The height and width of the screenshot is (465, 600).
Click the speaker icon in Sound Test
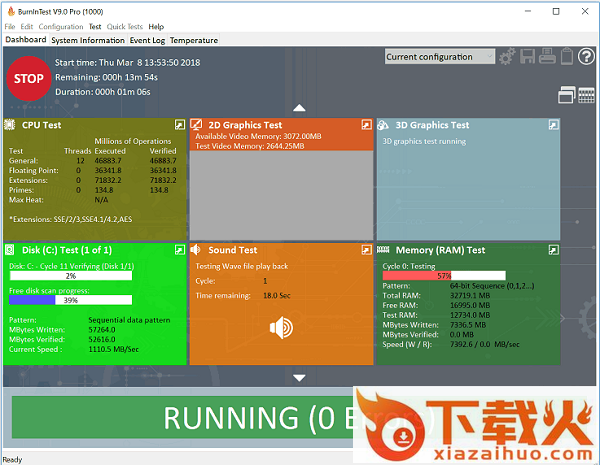click(x=281, y=327)
